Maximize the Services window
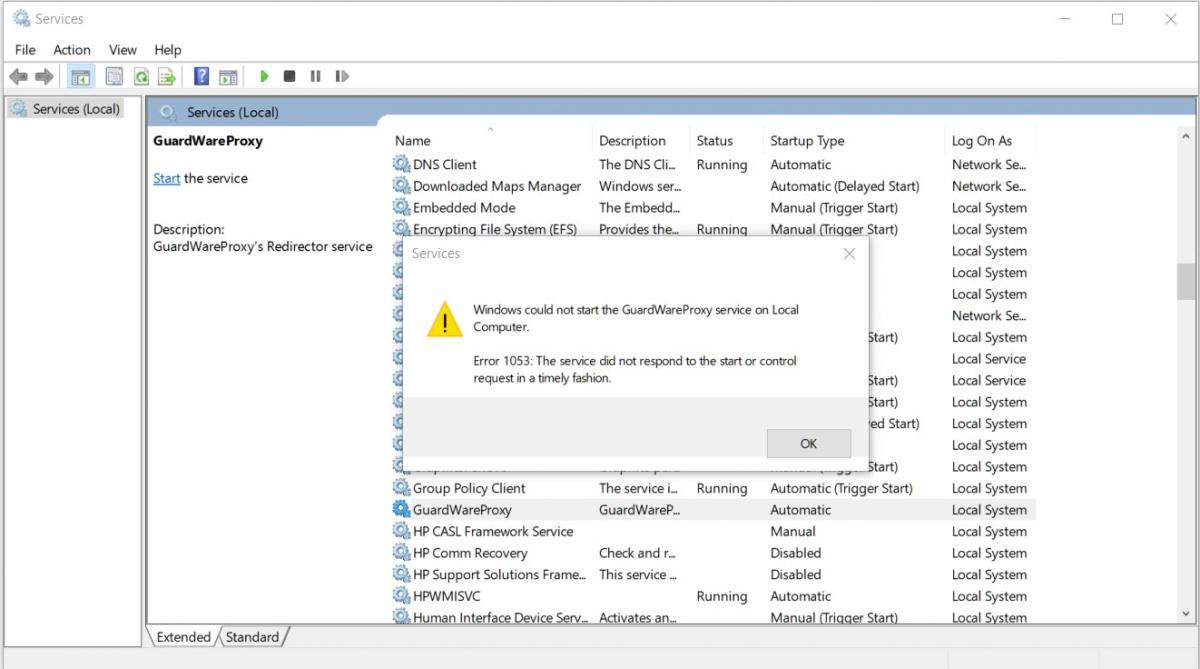This screenshot has height=669, width=1200. [1117, 19]
